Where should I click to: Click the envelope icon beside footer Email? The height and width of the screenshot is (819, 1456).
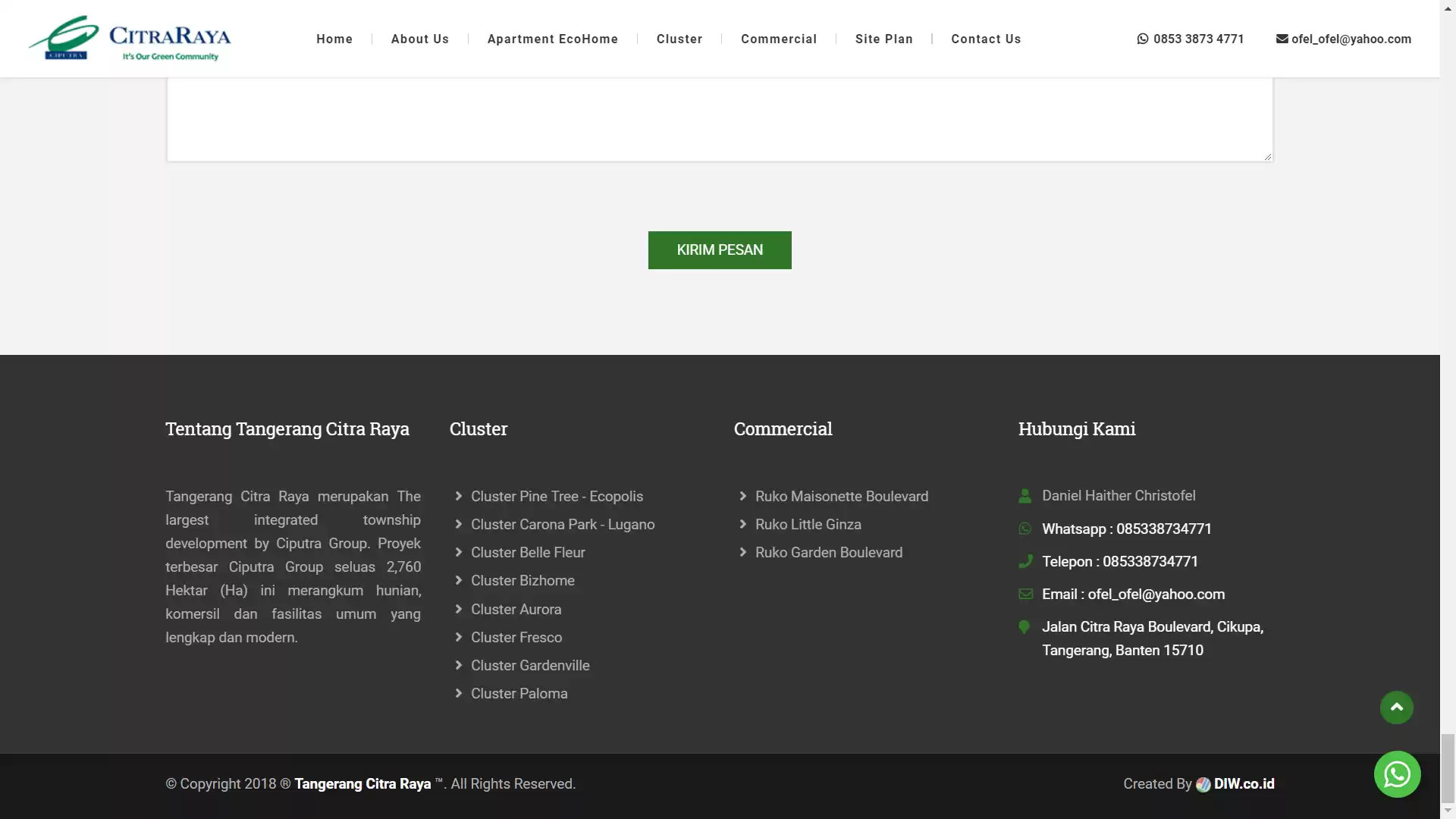tap(1025, 594)
